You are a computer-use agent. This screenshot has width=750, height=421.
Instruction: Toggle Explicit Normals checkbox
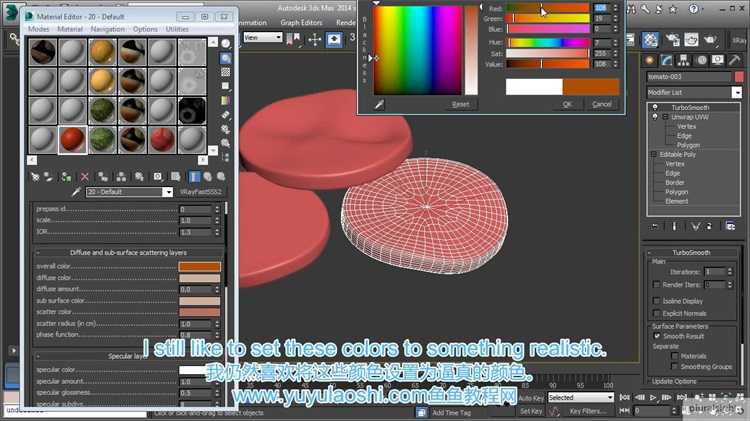click(x=656, y=313)
